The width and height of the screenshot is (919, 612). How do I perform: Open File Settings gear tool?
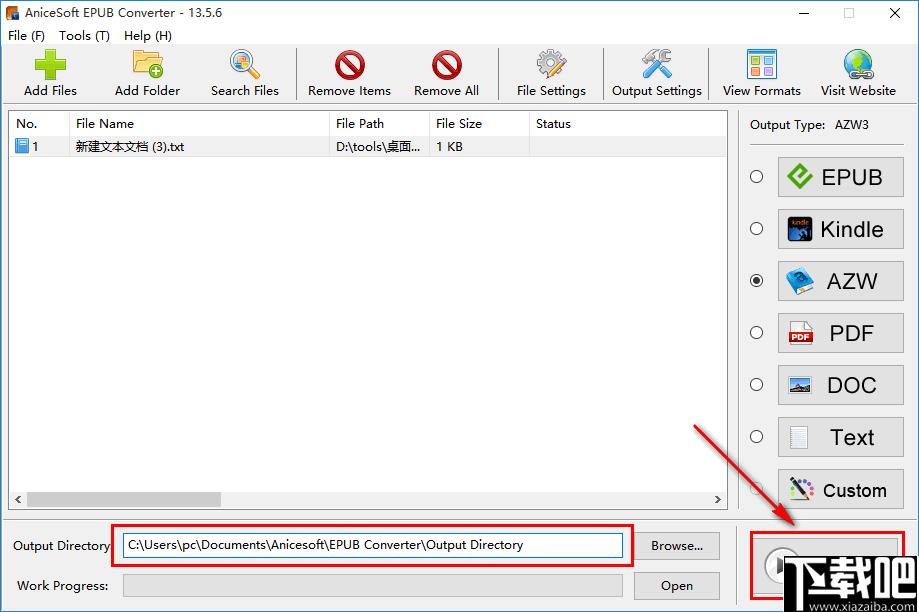pyautogui.click(x=551, y=73)
